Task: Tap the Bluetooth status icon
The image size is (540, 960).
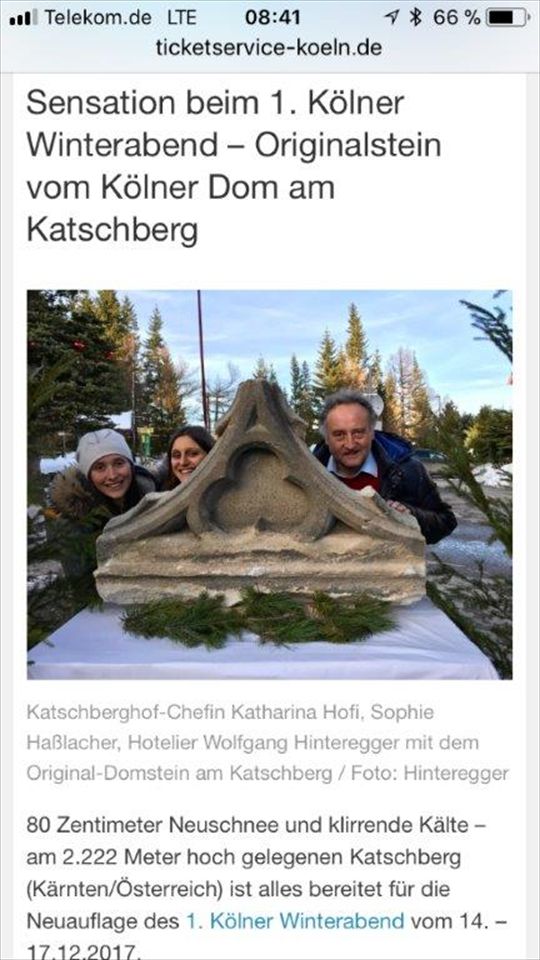Action: 416,18
